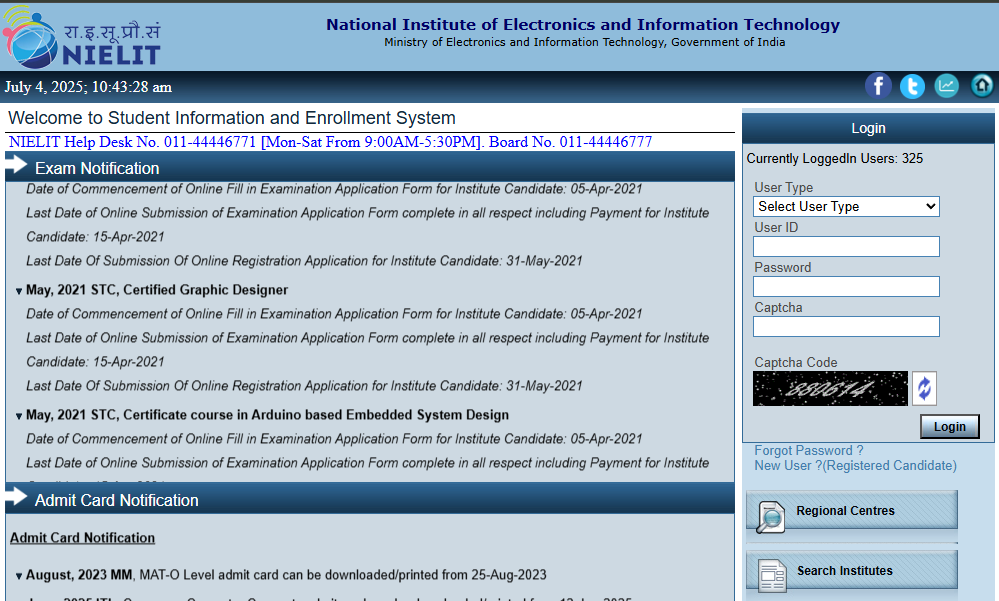
Task: Click the National Institute of Electronics title
Action: pyautogui.click(x=583, y=24)
